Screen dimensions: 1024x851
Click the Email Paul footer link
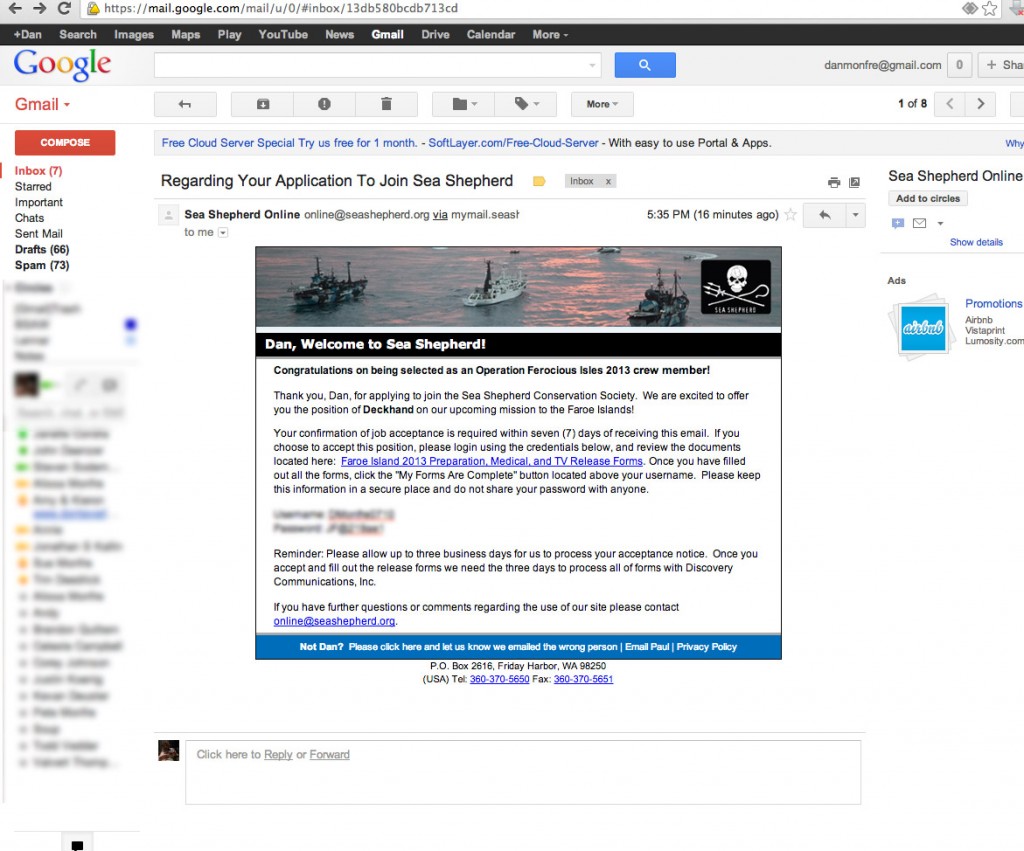[647, 647]
